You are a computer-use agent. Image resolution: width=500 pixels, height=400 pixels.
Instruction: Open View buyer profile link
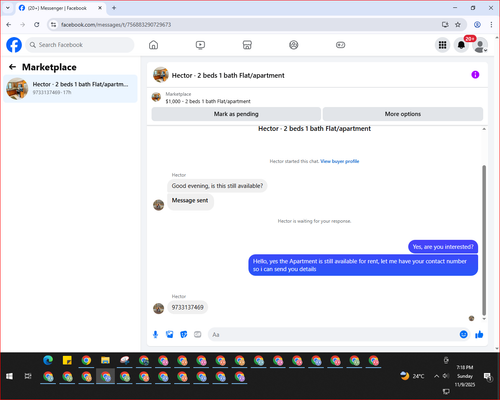[340, 161]
